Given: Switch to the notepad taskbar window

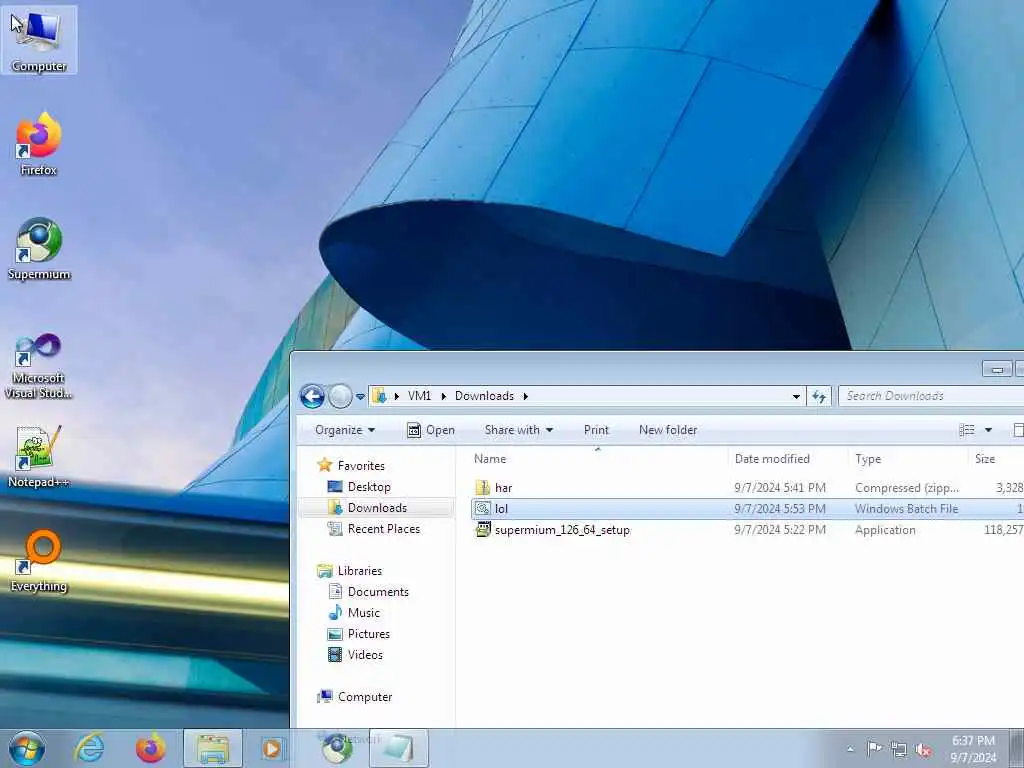Looking at the screenshot, I should (x=398, y=748).
